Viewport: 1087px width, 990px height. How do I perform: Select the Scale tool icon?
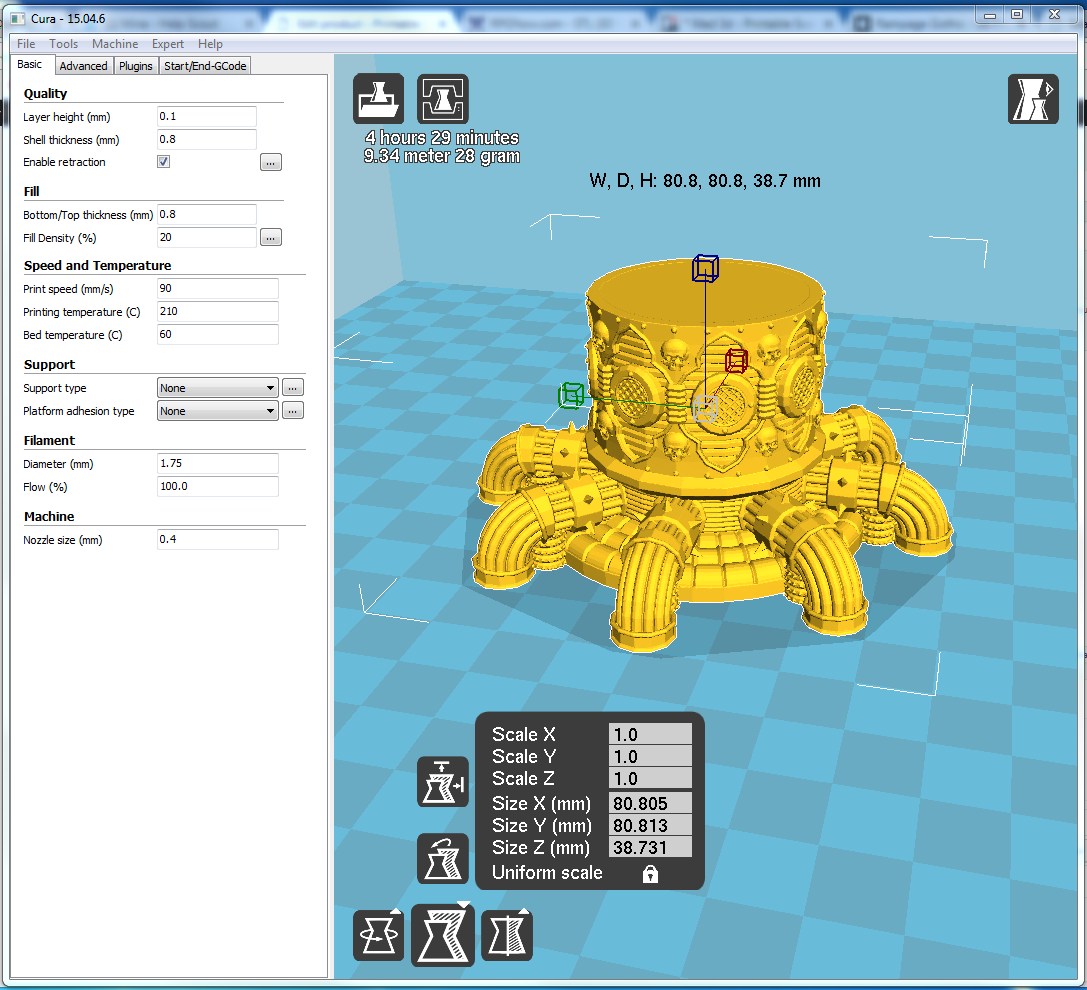442,936
